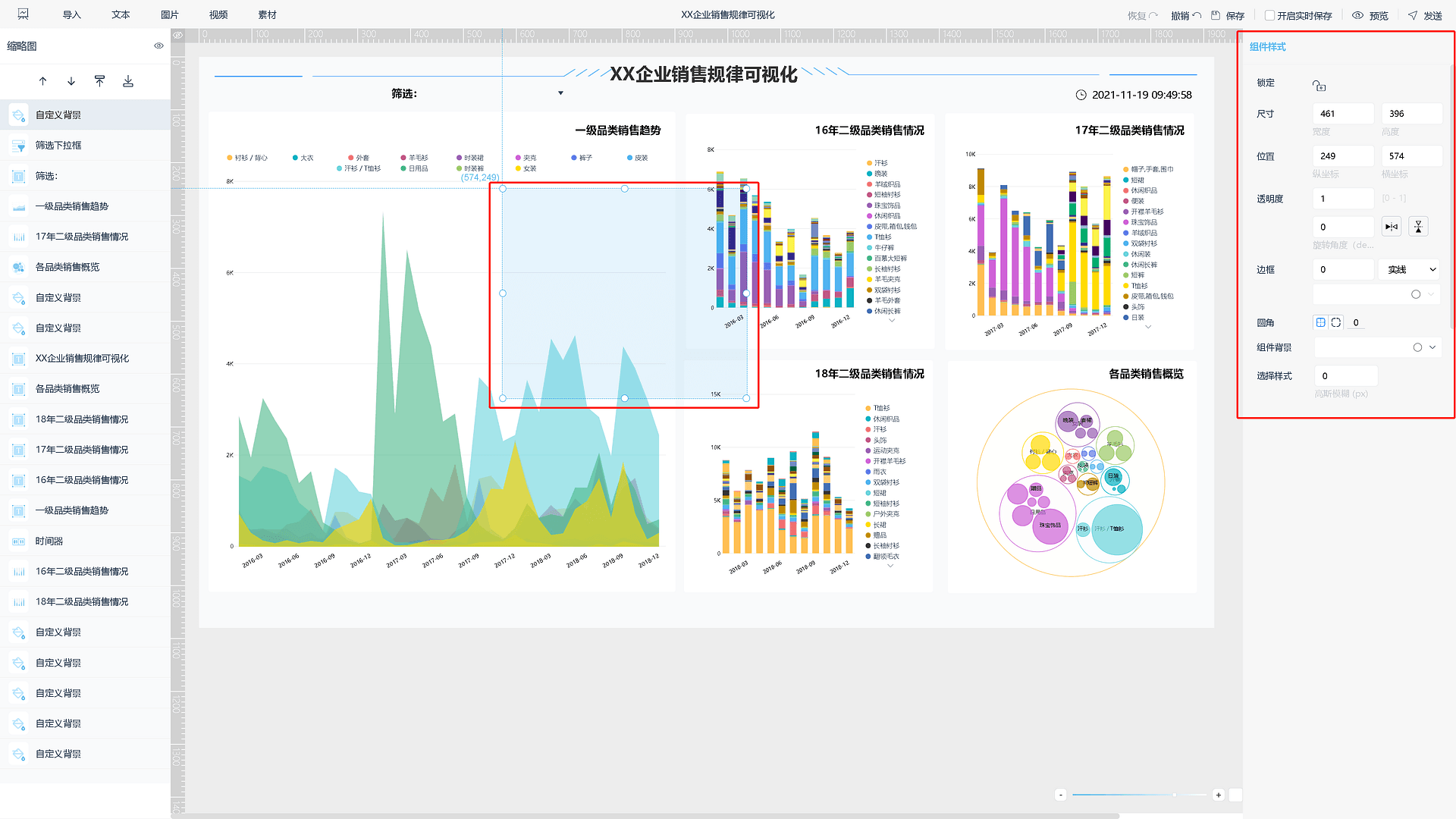Select the 图片 menu tab
Image resolution: width=1456 pixels, height=819 pixels.
pos(170,14)
